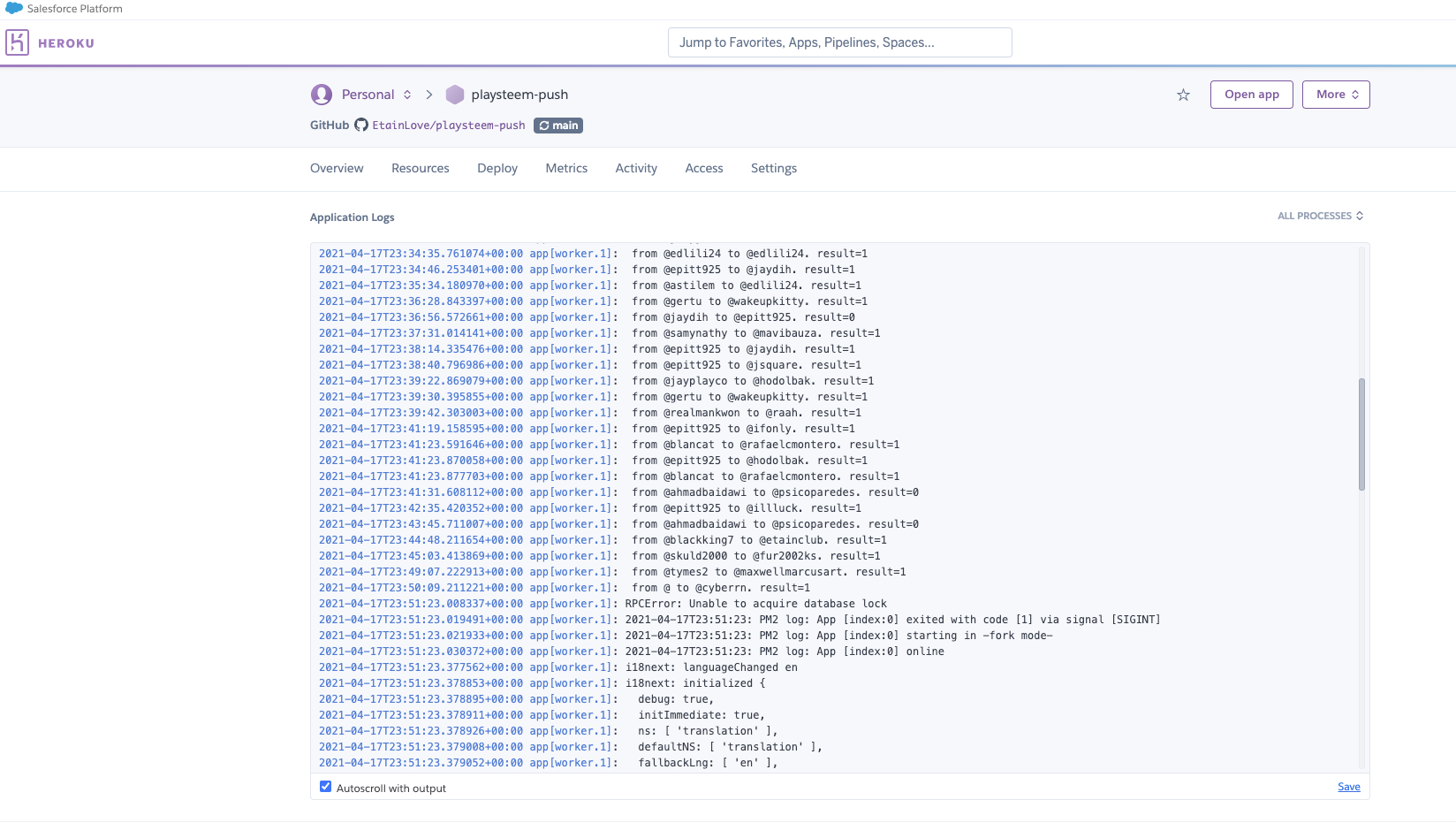Image resolution: width=1456 pixels, height=823 pixels.
Task: Click the Save logs link
Action: click(1349, 787)
